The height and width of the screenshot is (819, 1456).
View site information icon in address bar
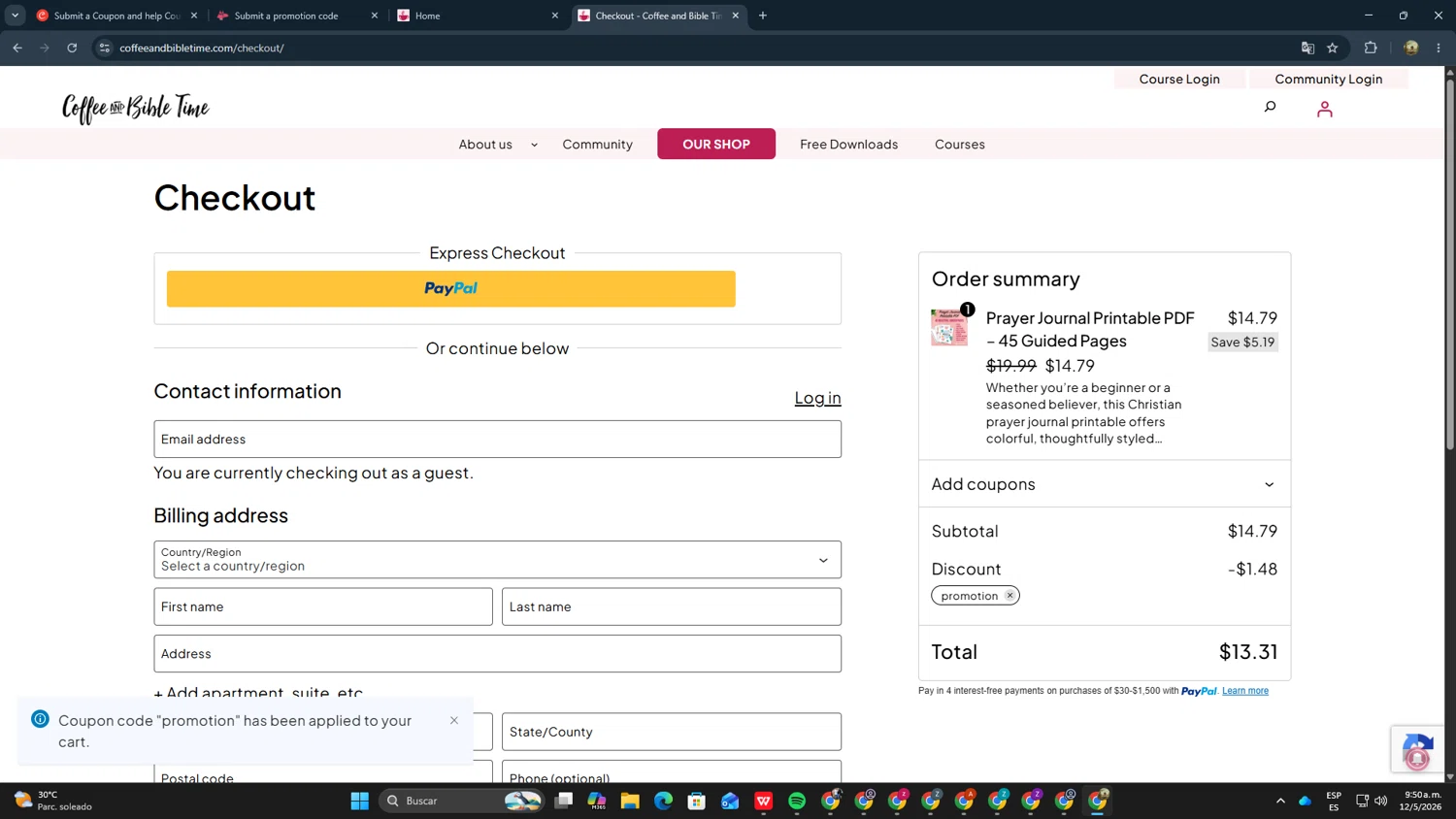tap(105, 48)
